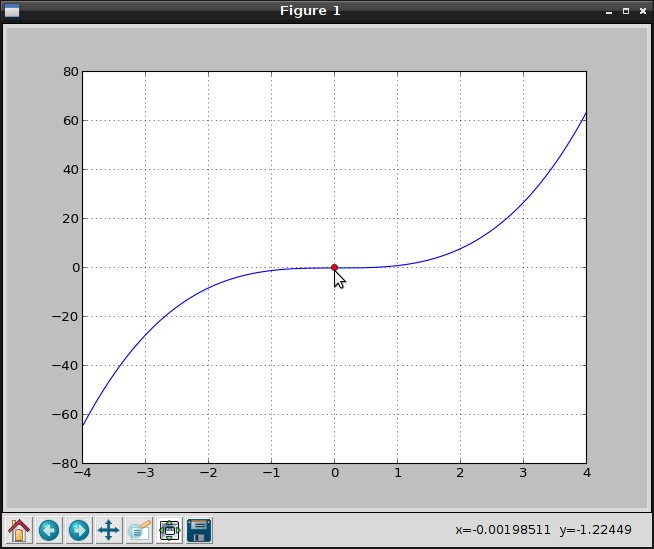Screen dimensions: 654x549
Task: Click the x-axis tick label −3
Action: [x=143, y=474]
